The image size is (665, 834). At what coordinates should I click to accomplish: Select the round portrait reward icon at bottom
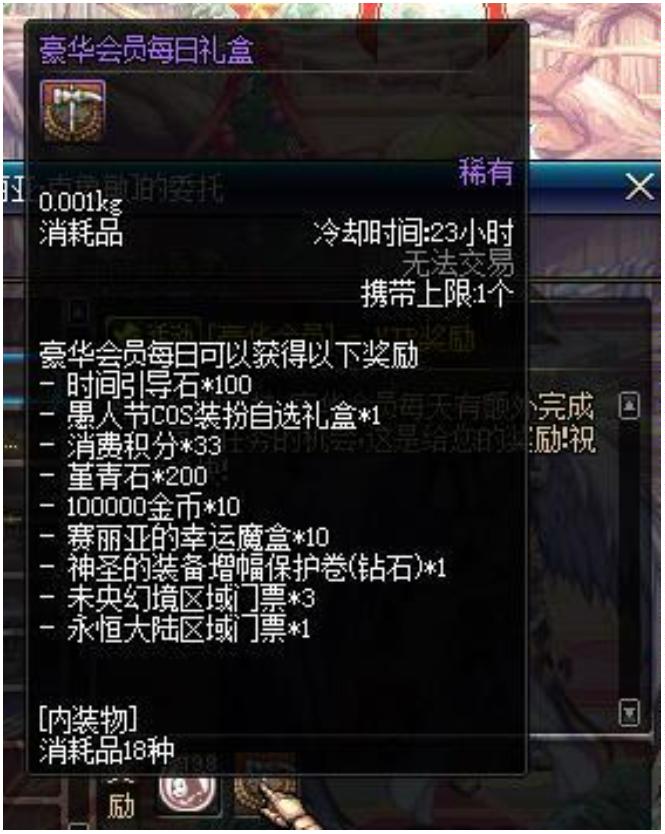point(188,791)
